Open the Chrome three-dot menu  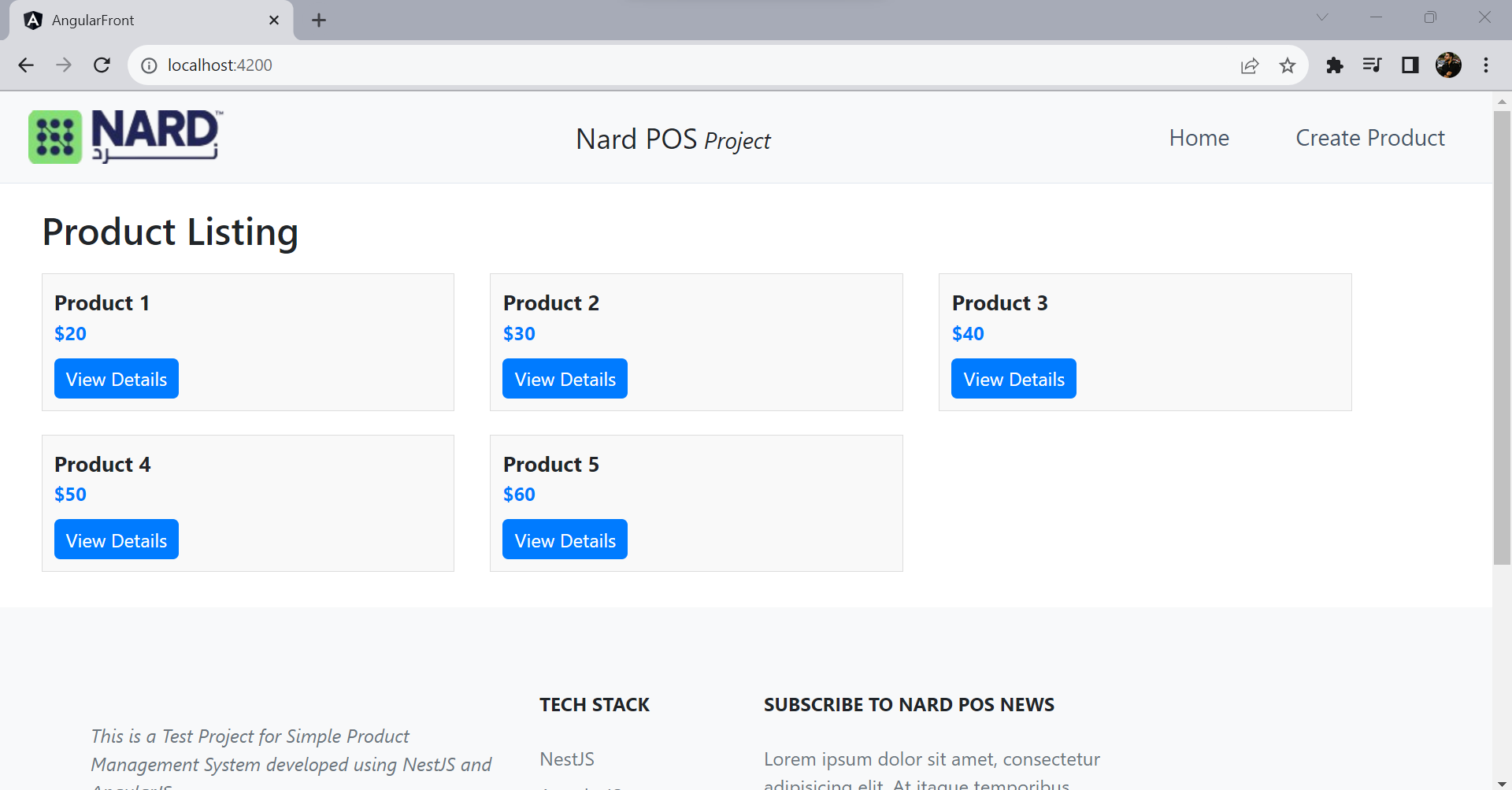(1487, 66)
